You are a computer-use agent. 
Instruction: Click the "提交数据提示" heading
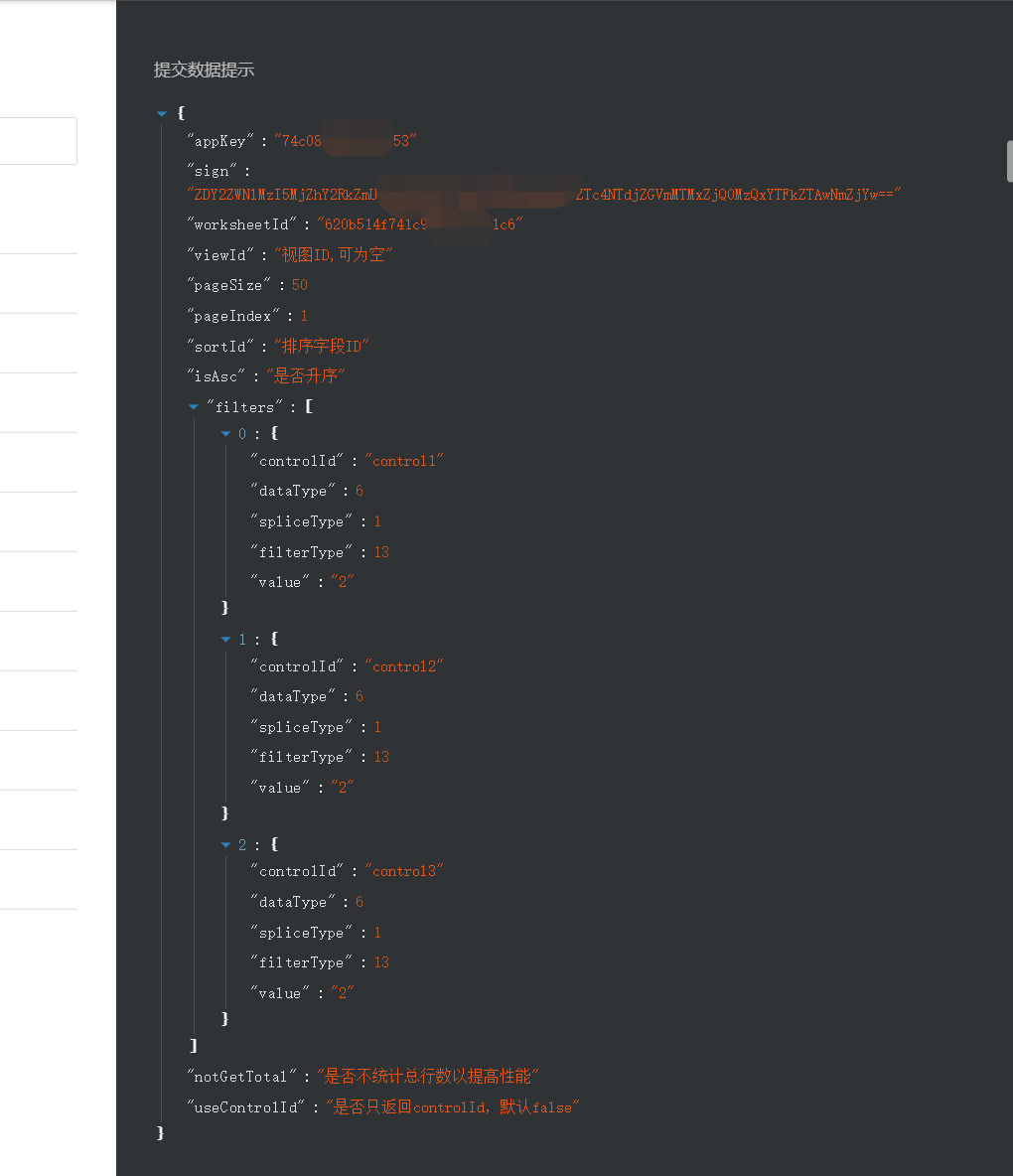(204, 70)
